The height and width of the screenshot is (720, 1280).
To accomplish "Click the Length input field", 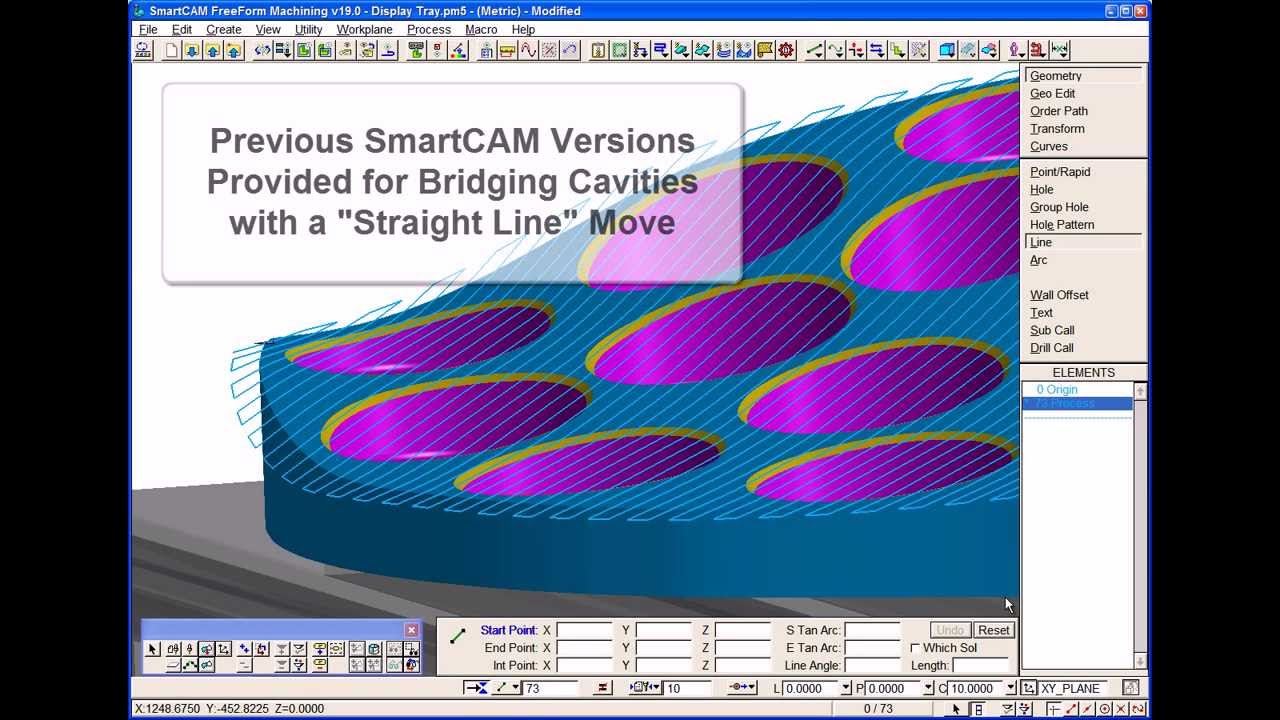I will (980, 665).
